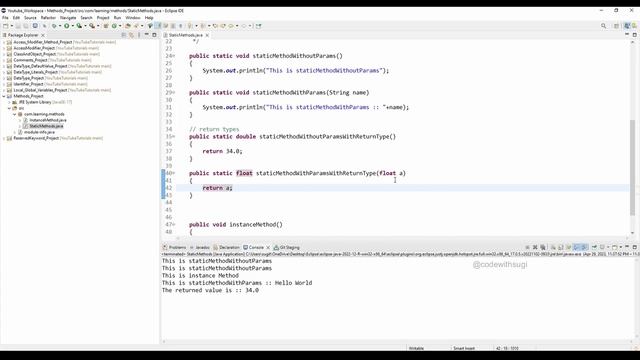Image resolution: width=640 pixels, height=360 pixels.
Task: Select Comments_Project in Package Explorer
Action: [30, 60]
